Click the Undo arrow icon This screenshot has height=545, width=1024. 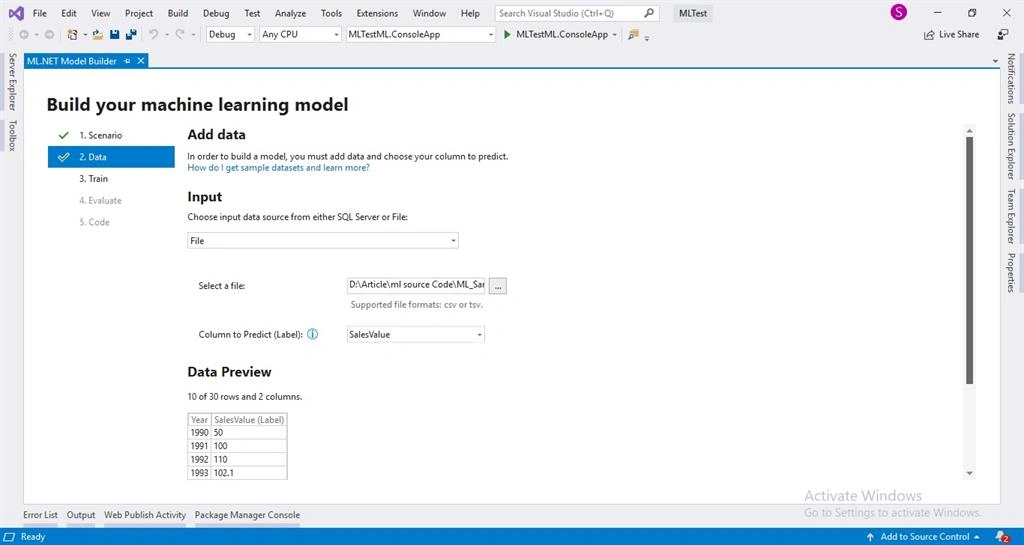(x=153, y=35)
